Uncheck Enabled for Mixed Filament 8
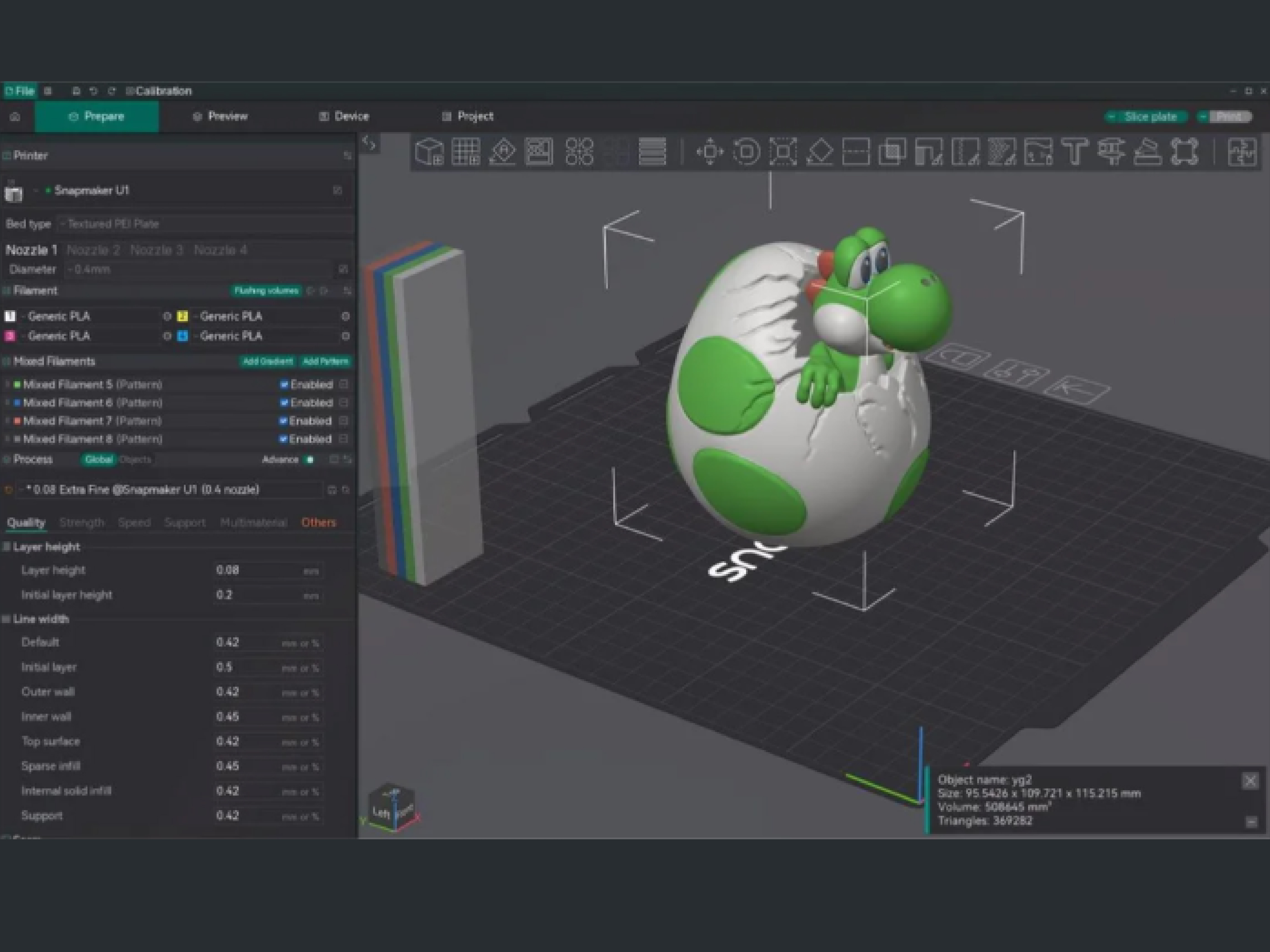Screen dimensions: 1270x952 (x=284, y=440)
